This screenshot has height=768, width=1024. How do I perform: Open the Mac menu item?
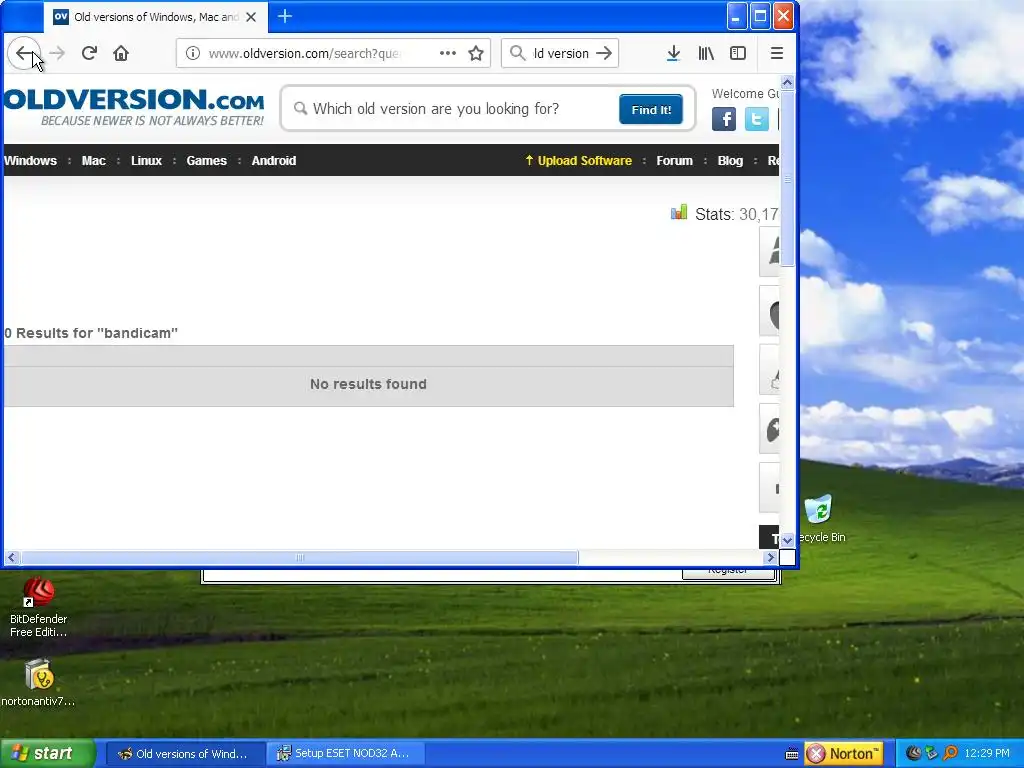coord(93,161)
